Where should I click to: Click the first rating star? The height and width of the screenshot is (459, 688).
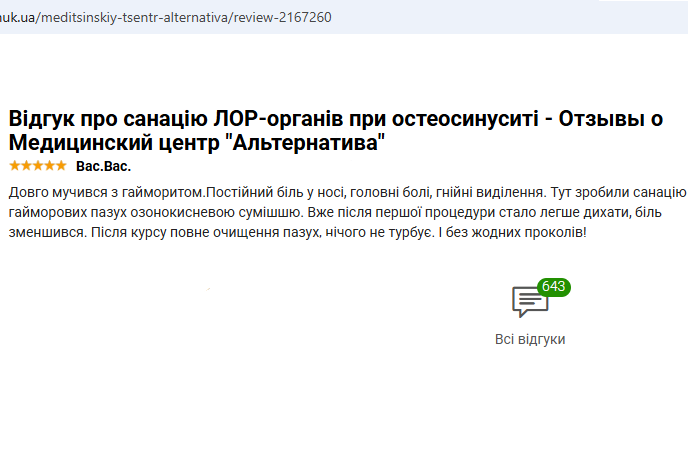click(13, 166)
